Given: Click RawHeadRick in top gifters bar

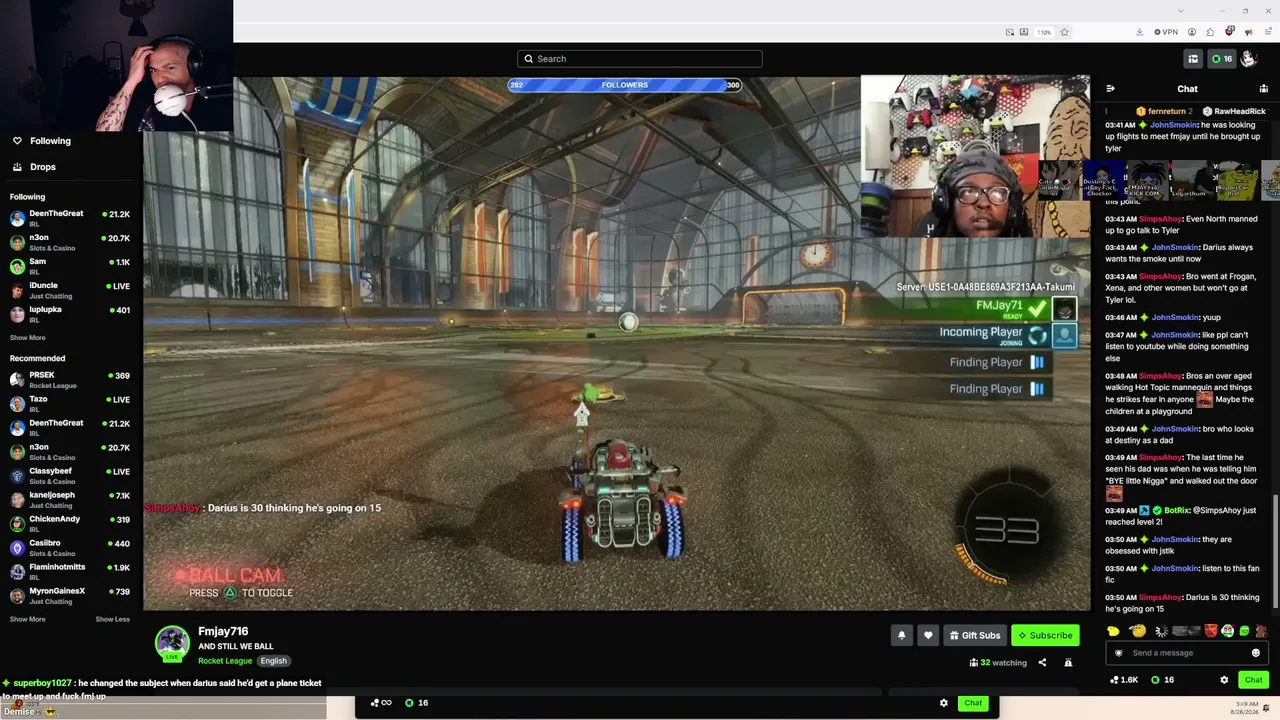Looking at the screenshot, I should [1233, 111].
